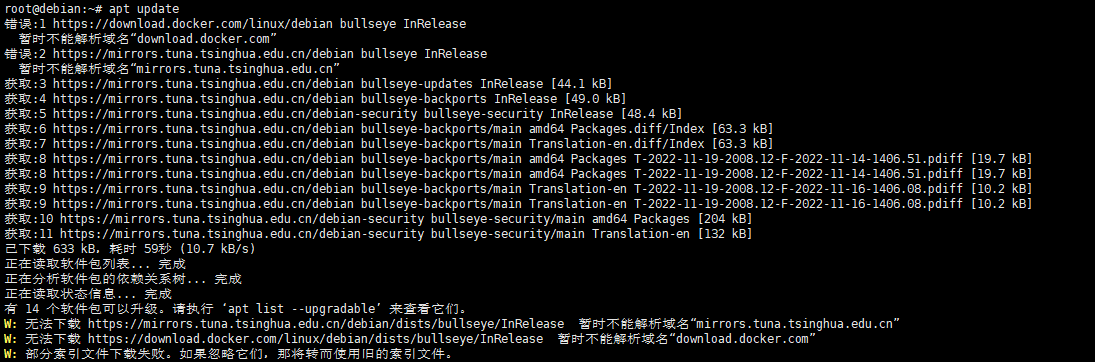Click the docker InRelease URL in second warning
The image size is (1095, 362).
pyautogui.click(x=315, y=339)
